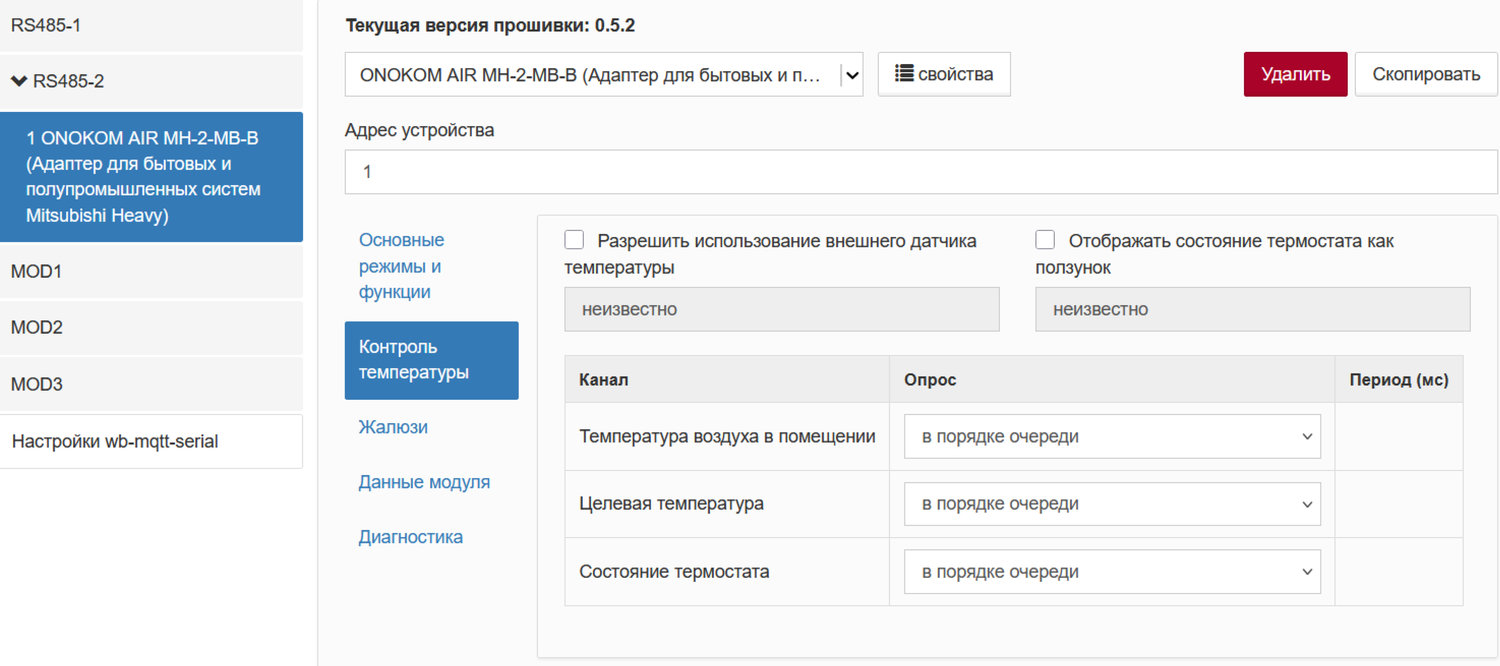Viewport: 1500px width, 666px height.
Task: Open the RS485-1 port section
Action: tap(151, 25)
